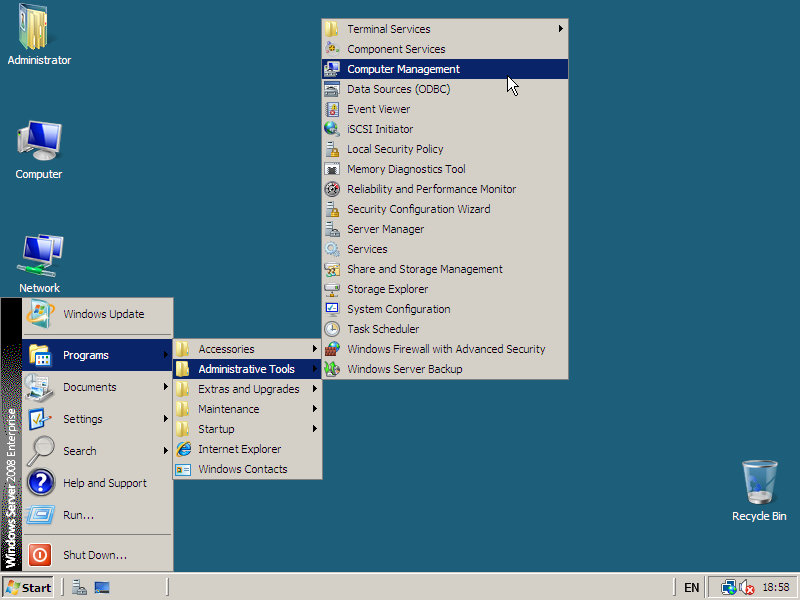Image resolution: width=800 pixels, height=600 pixels.
Task: Open Run from the Start menu
Action: (78, 515)
